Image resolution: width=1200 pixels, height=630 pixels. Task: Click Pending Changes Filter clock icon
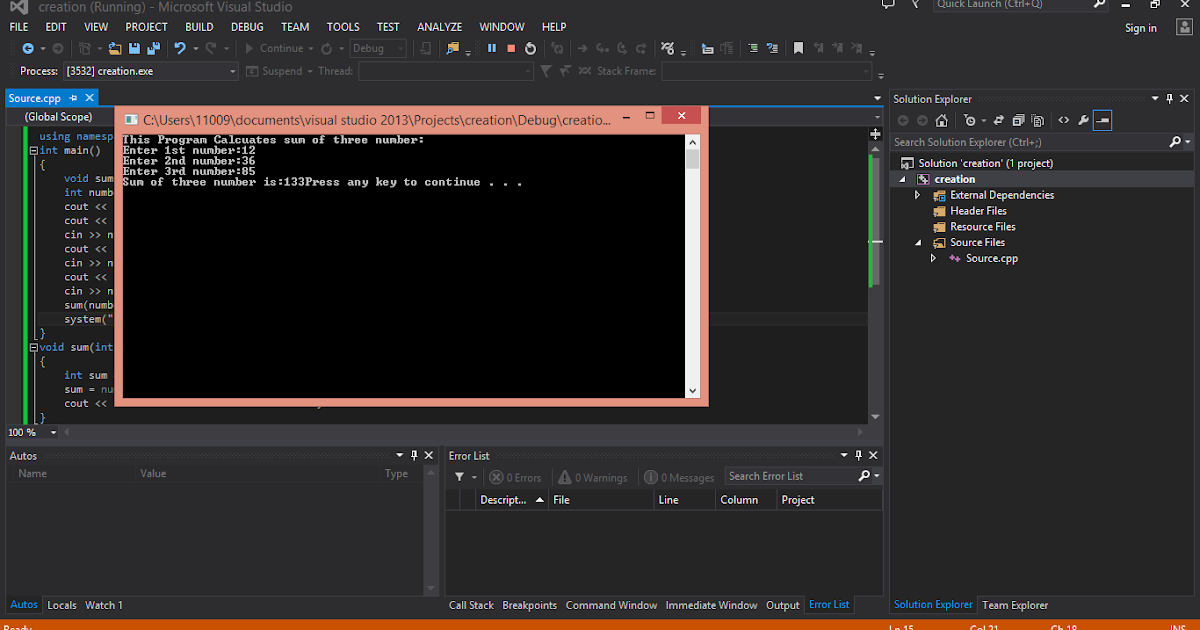coord(968,120)
